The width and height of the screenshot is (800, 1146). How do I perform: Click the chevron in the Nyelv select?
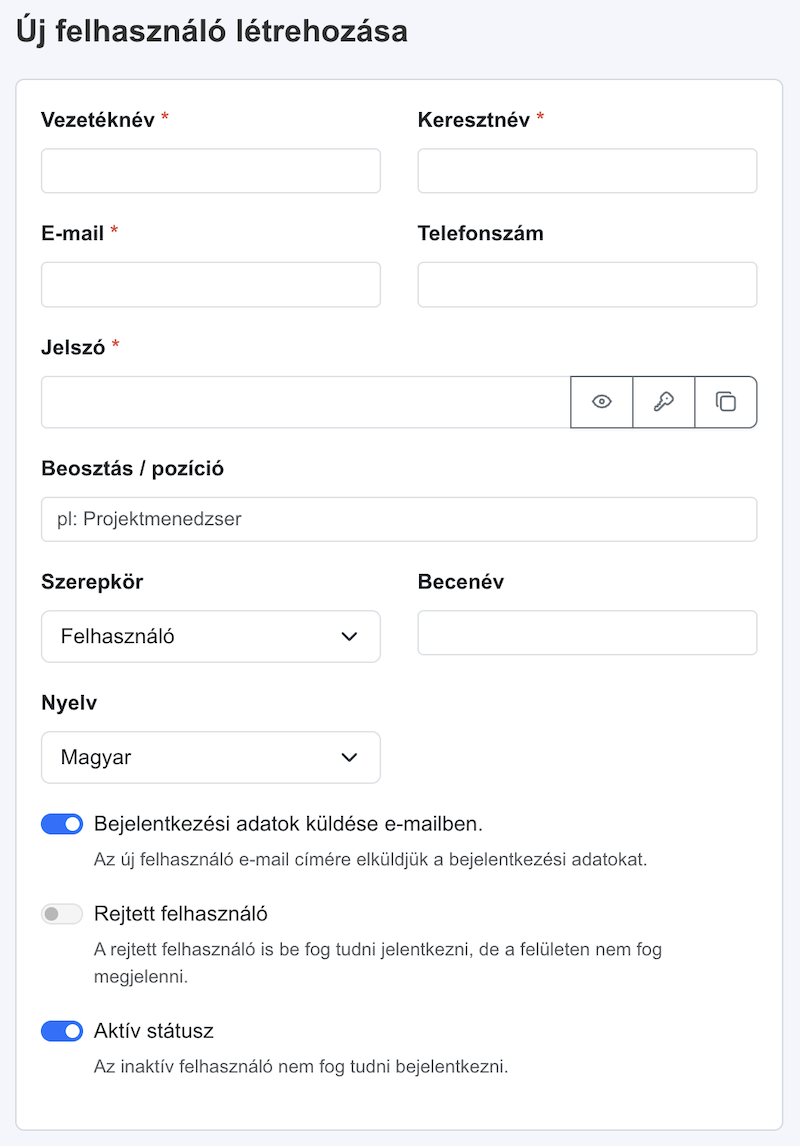(x=349, y=757)
